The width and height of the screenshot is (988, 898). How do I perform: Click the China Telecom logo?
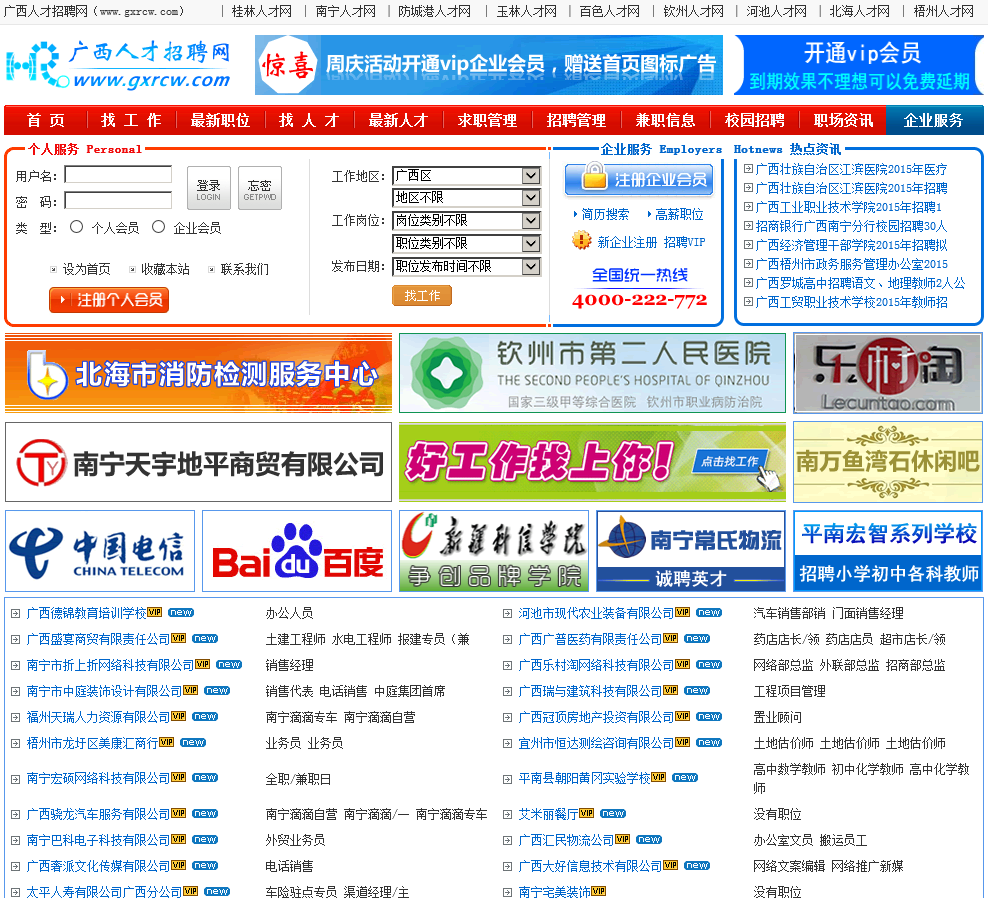tap(100, 551)
